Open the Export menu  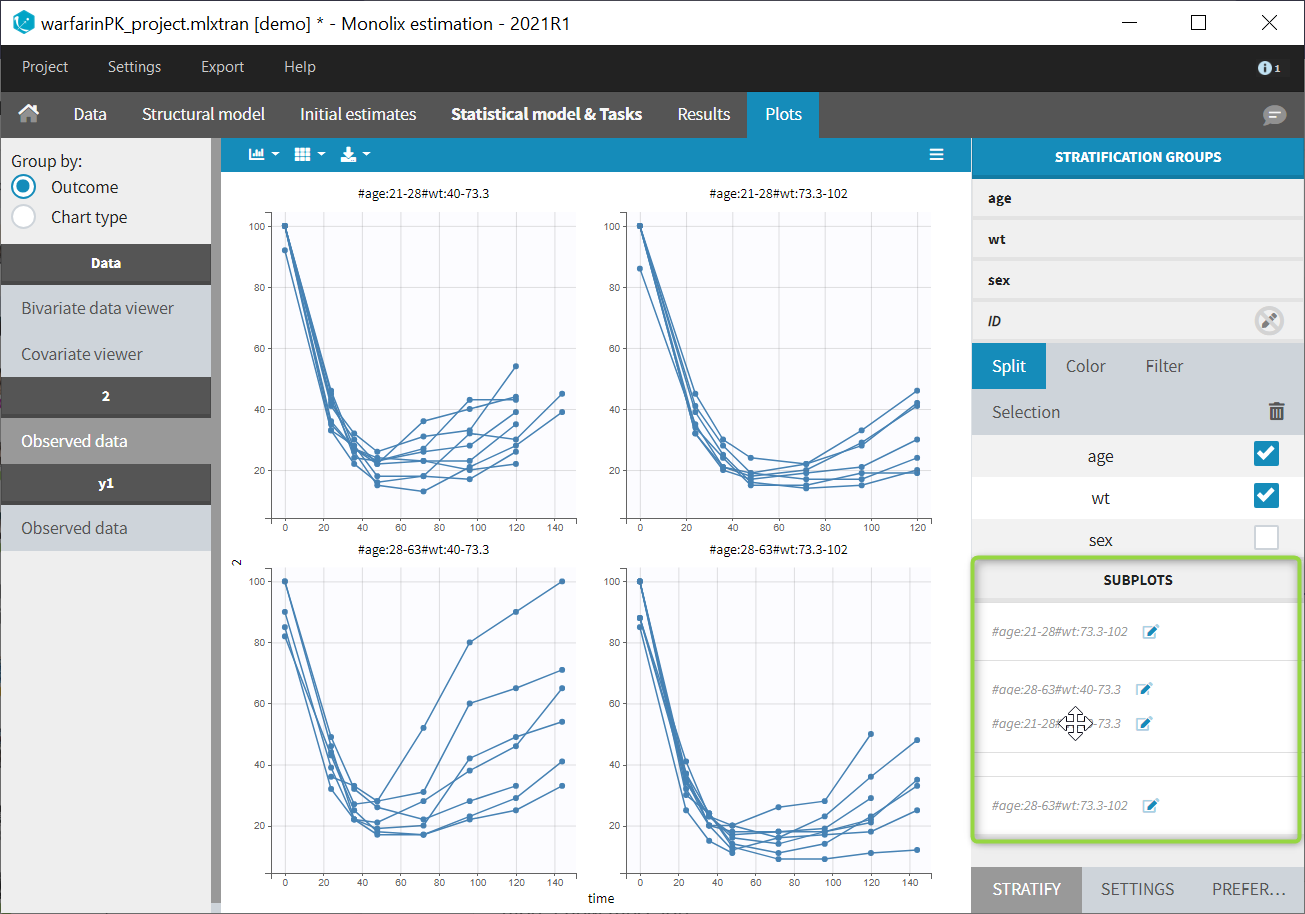222,67
